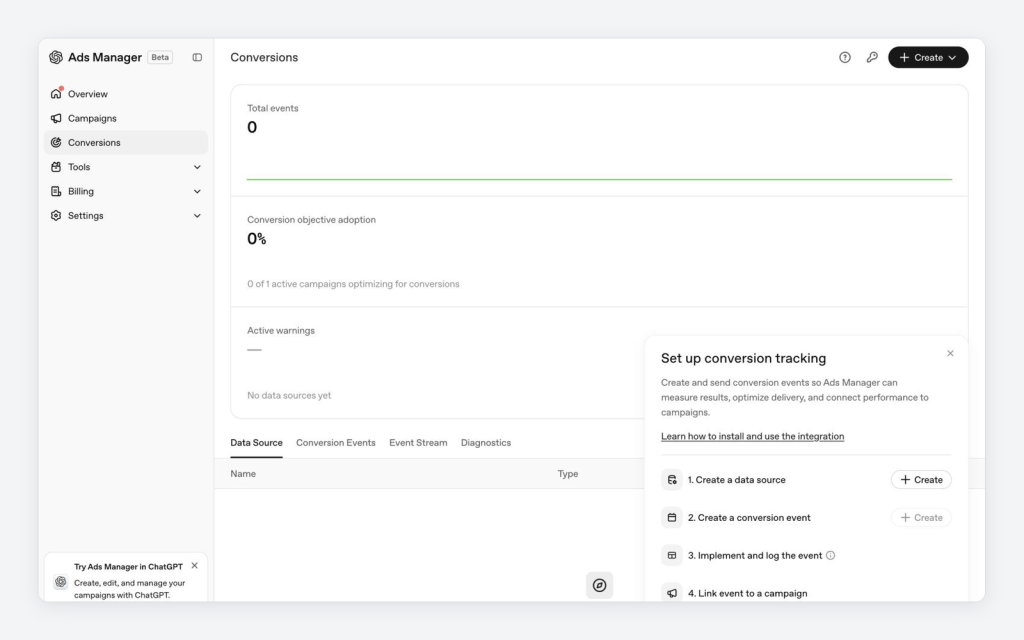Collapse the sidebar with the panel toggle icon
This screenshot has height=640, width=1024.
[197, 57]
